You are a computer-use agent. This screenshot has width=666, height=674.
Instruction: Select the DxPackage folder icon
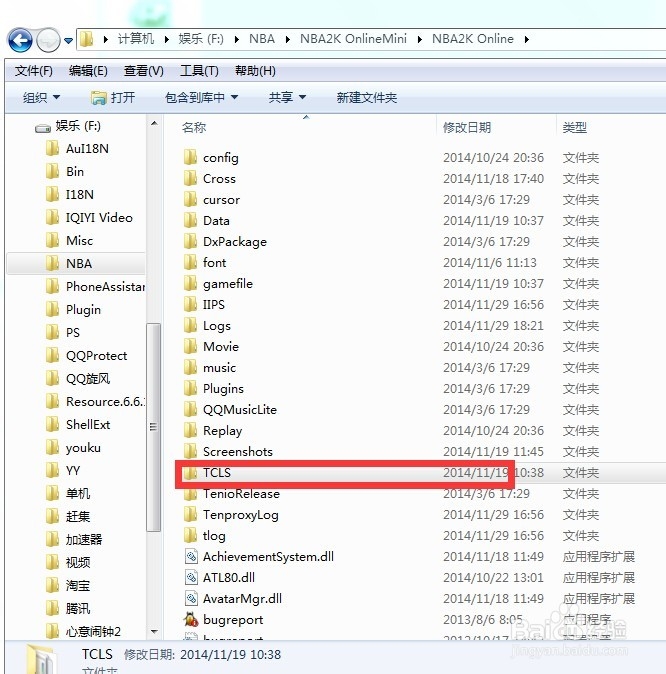(x=190, y=242)
